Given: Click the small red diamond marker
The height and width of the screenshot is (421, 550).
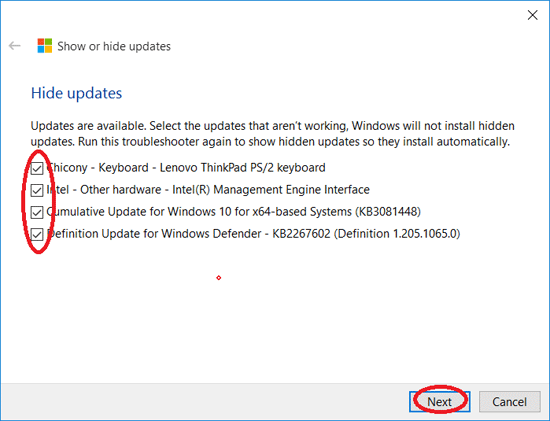Looking at the screenshot, I should coord(219,278).
